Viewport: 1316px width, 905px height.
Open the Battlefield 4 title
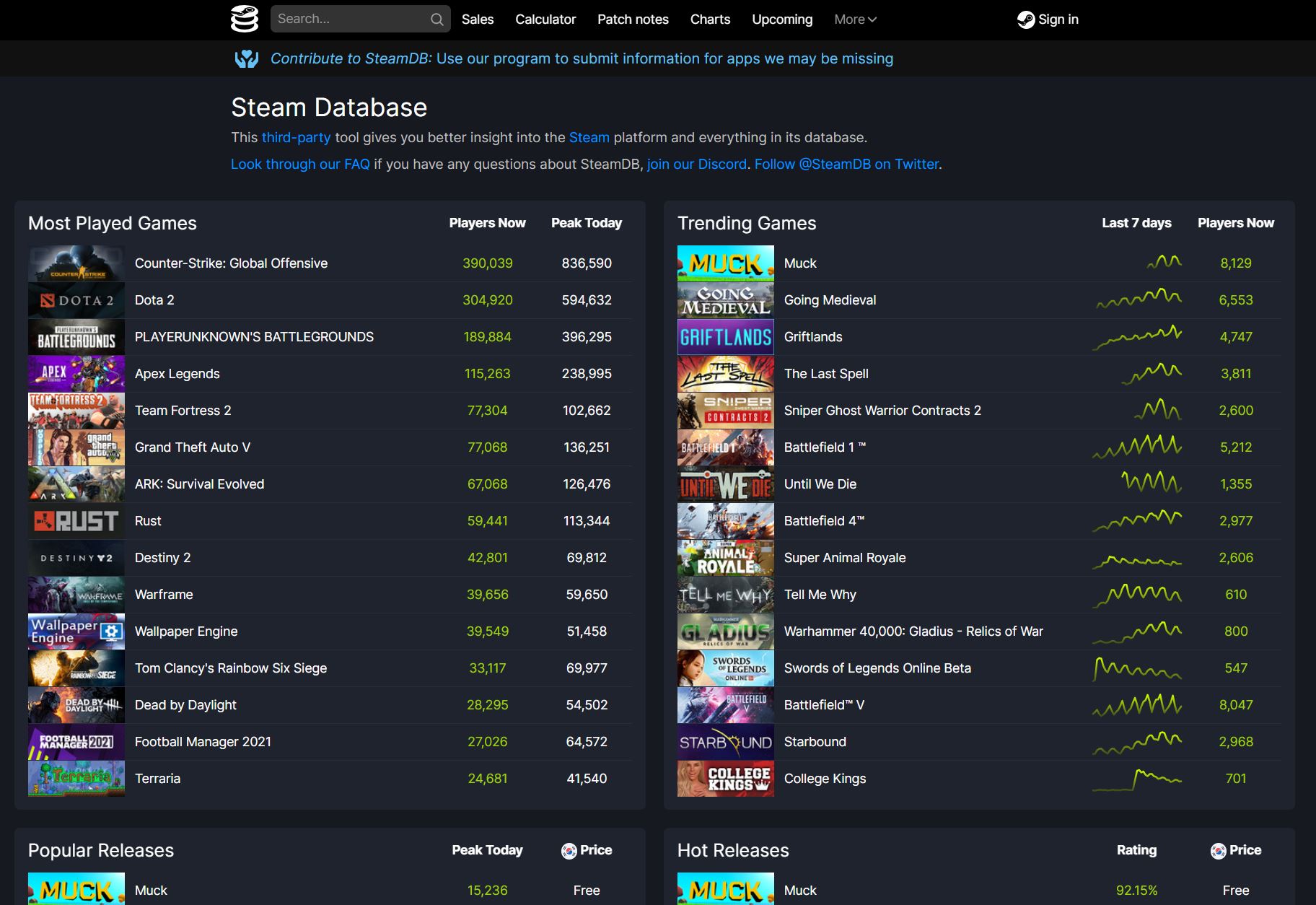coord(824,521)
